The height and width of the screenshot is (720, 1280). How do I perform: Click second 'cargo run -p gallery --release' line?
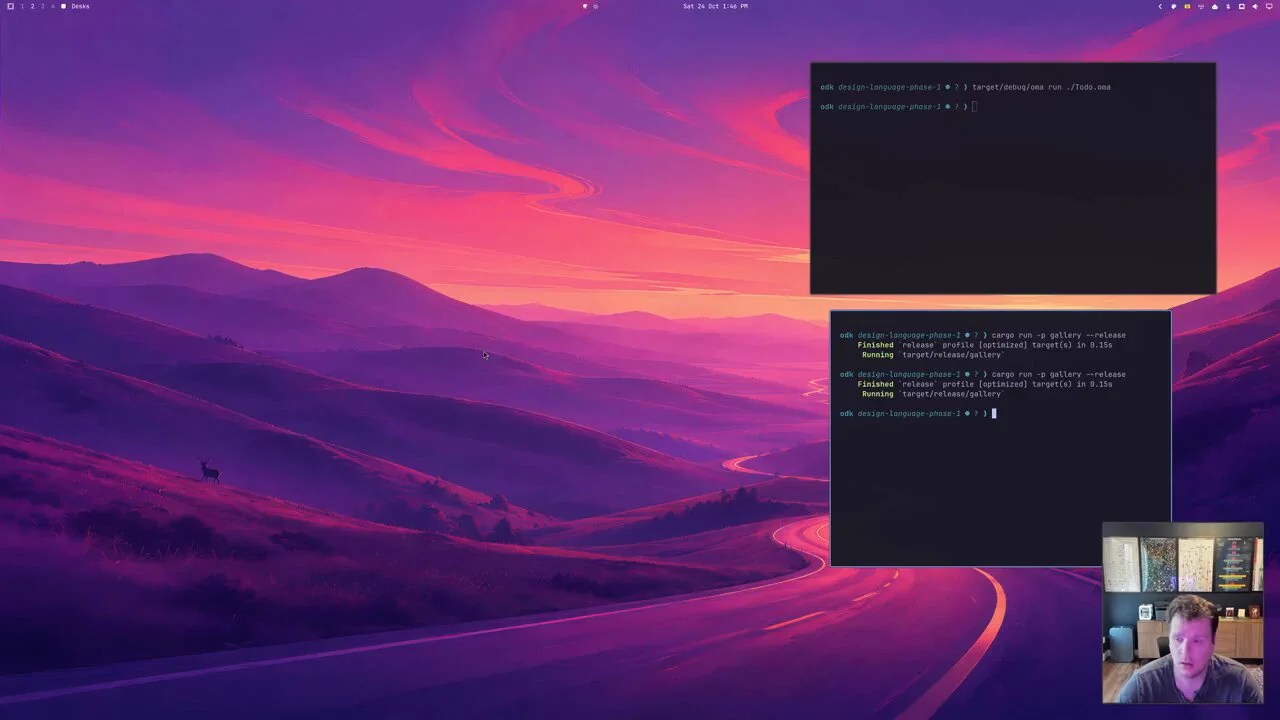point(1058,374)
